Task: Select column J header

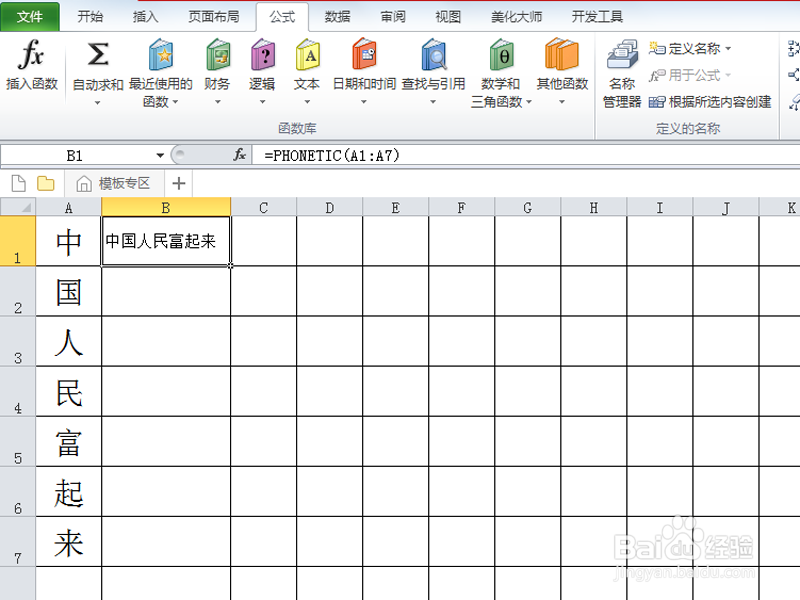Action: 726,207
